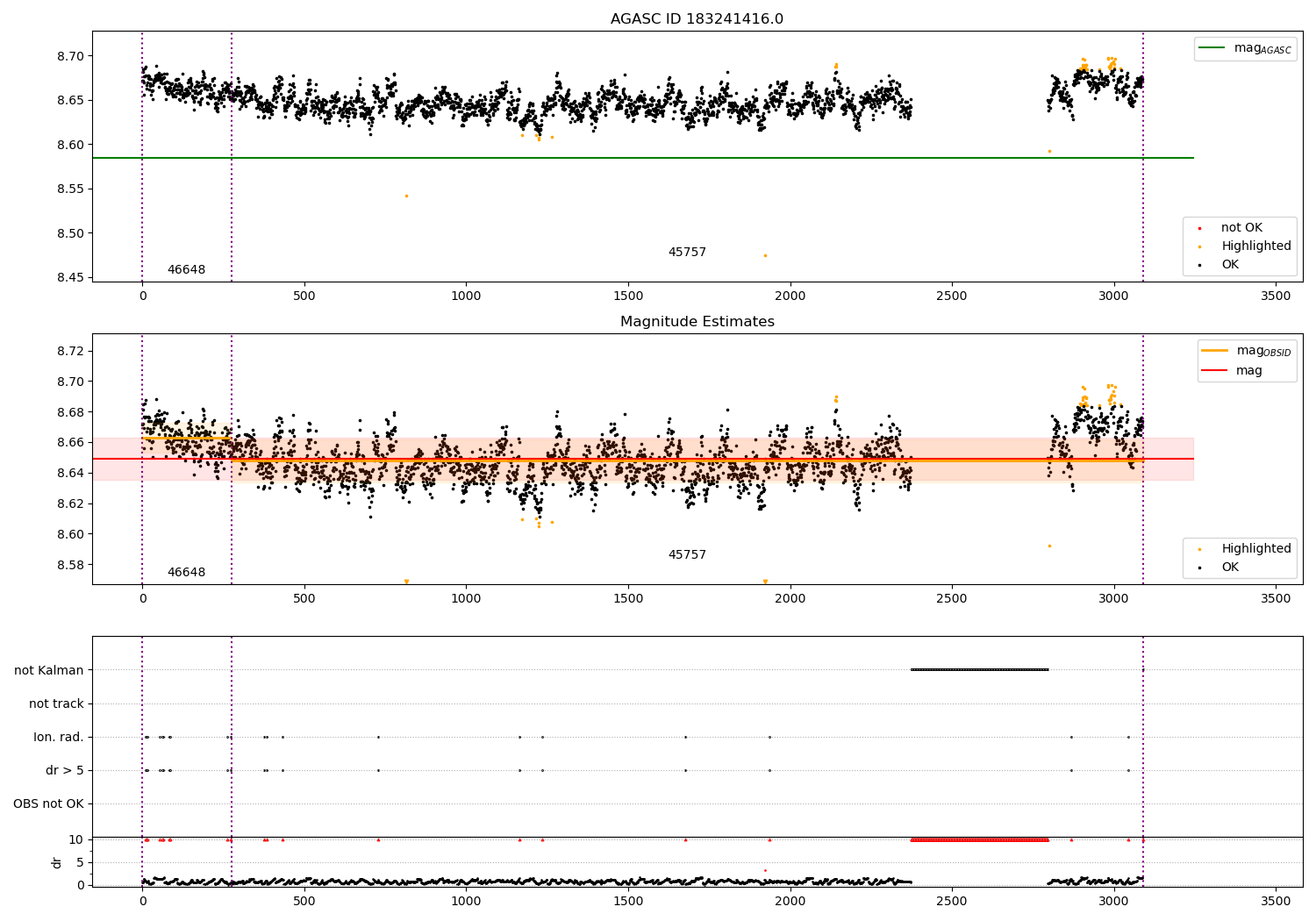The image size is (1316, 921).
Task: Click the "OK" legend entry in the top plot
Action: click(1218, 265)
